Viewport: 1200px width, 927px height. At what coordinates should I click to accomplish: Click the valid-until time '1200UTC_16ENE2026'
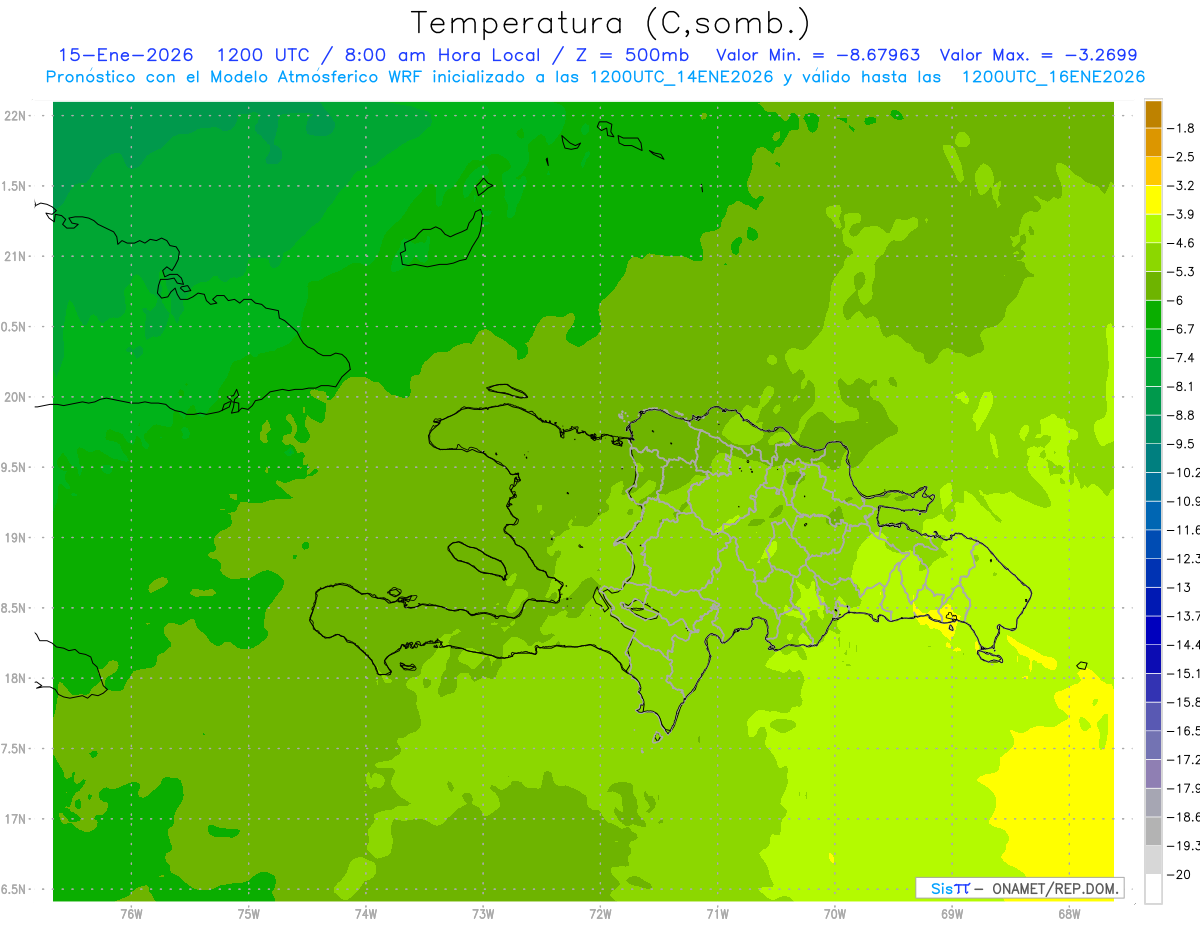click(1053, 77)
